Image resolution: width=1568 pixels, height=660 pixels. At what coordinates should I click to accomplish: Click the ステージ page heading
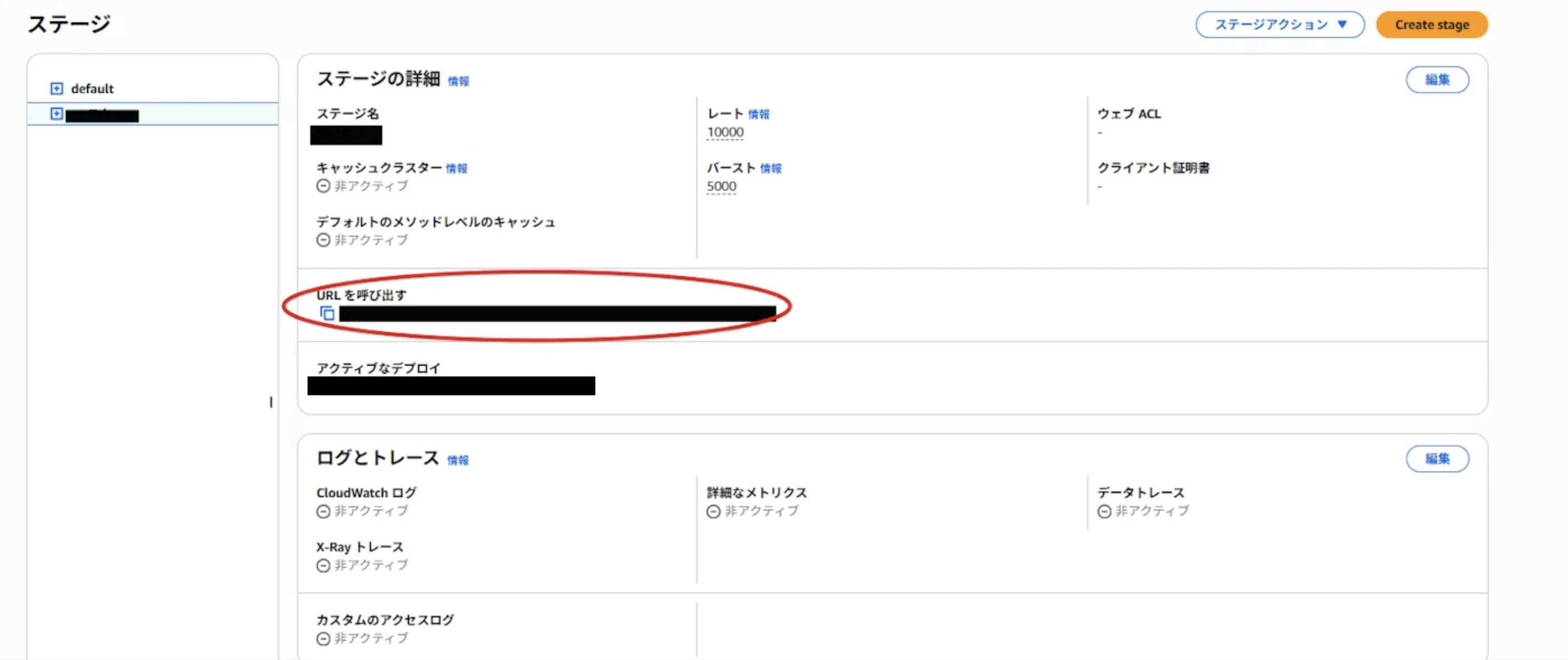pyautogui.click(x=69, y=24)
